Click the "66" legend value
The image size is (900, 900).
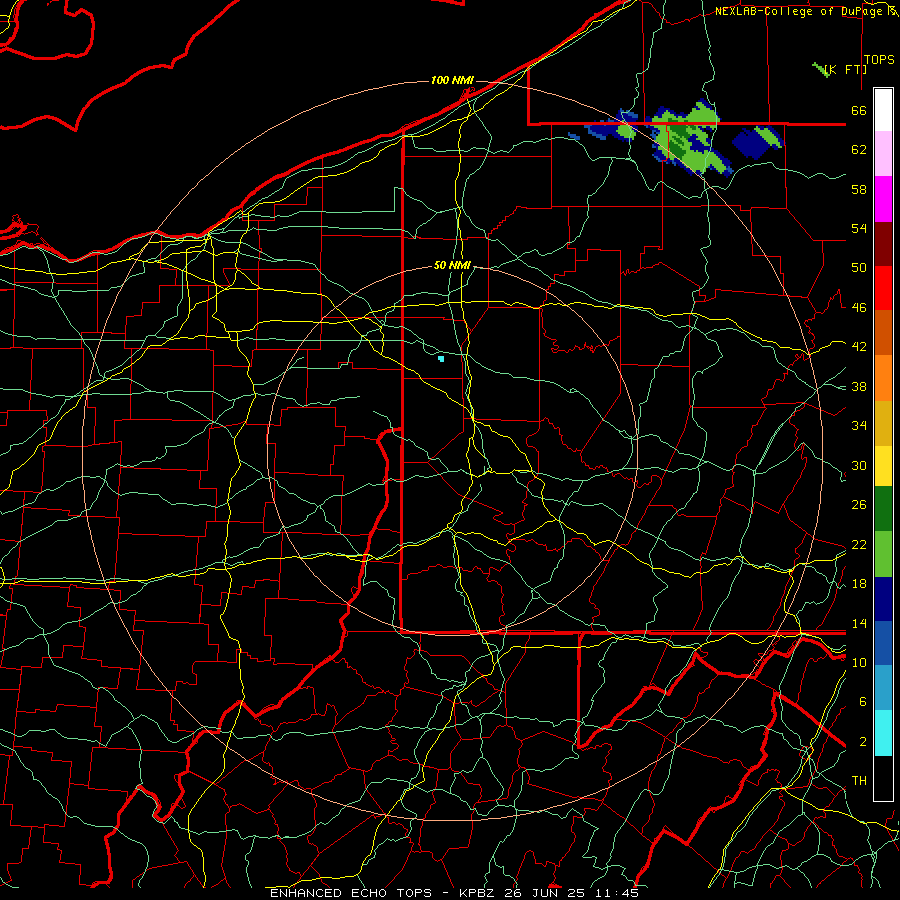pyautogui.click(x=859, y=111)
